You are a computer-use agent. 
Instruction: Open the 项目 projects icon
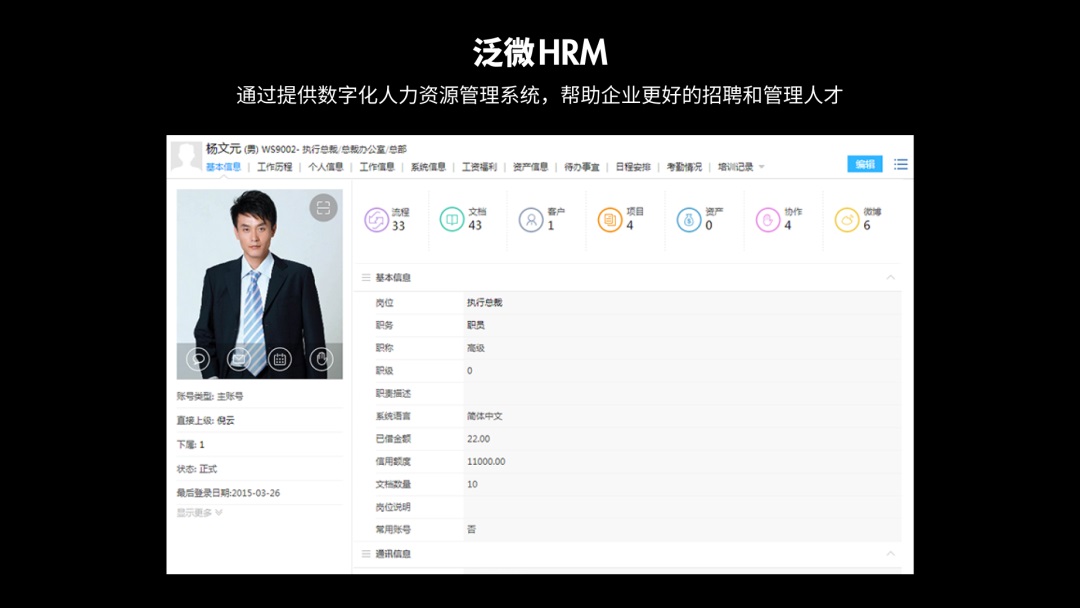click(609, 220)
